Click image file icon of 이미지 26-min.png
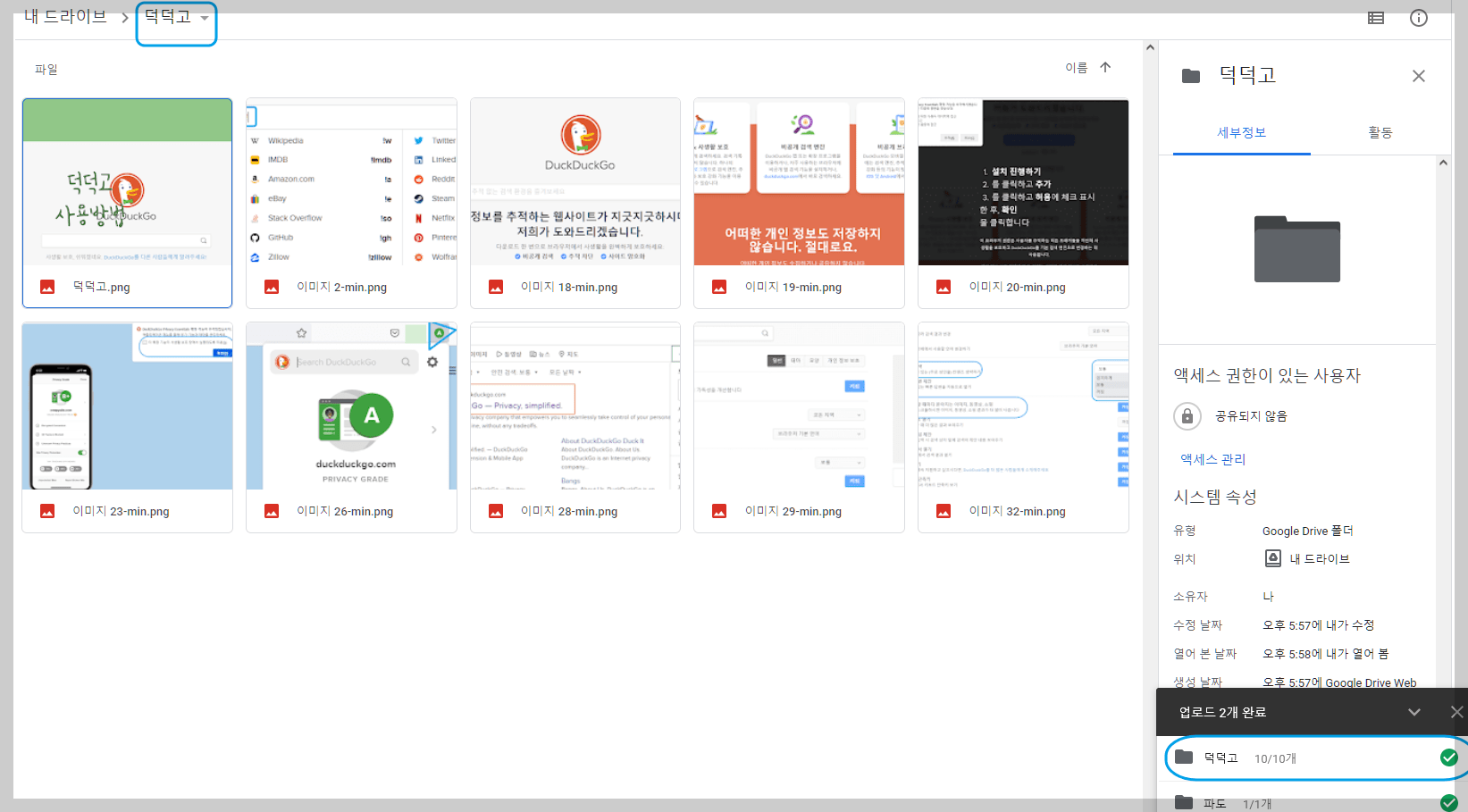 click(x=272, y=511)
